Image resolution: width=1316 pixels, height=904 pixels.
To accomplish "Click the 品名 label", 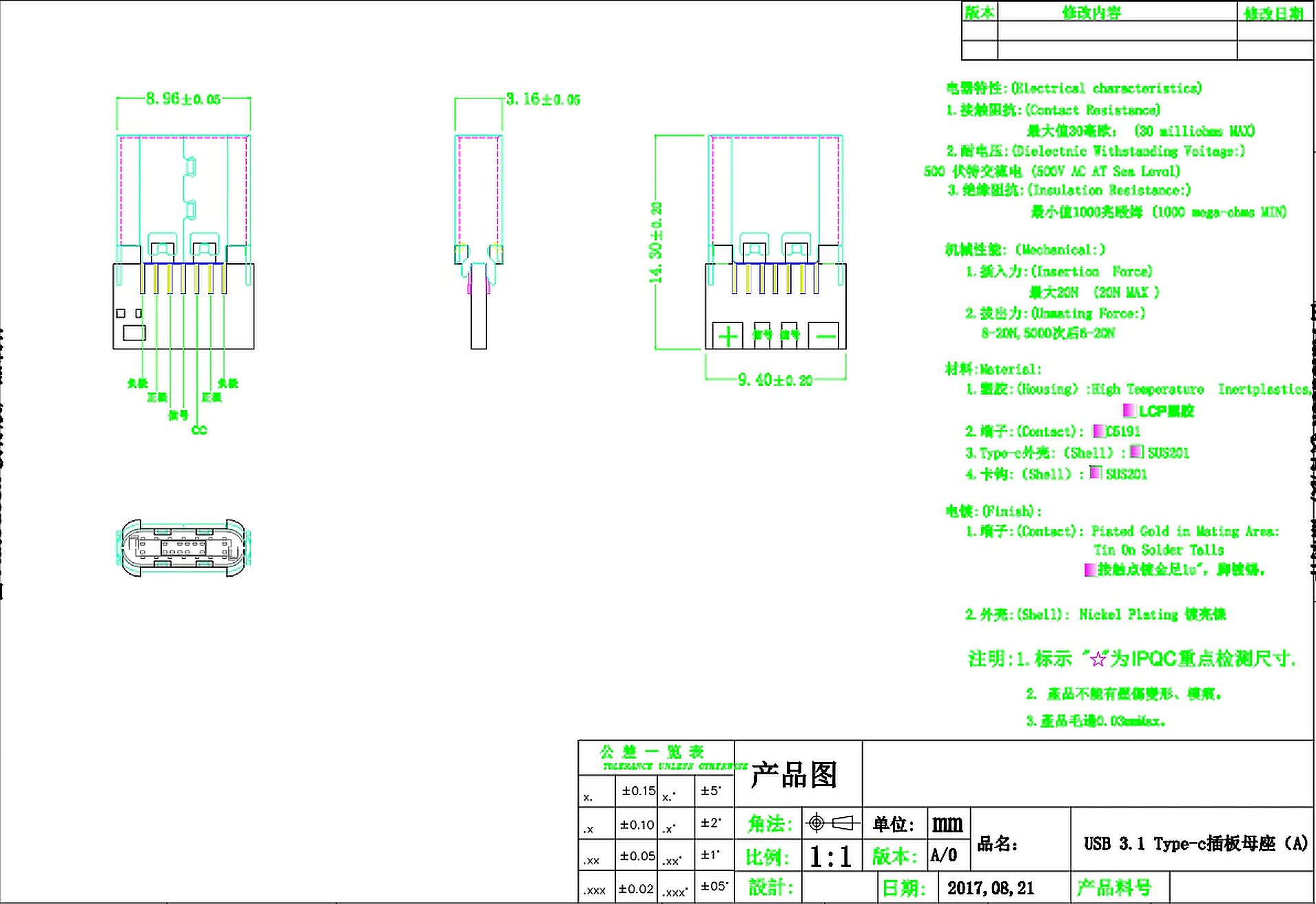I will 998,843.
